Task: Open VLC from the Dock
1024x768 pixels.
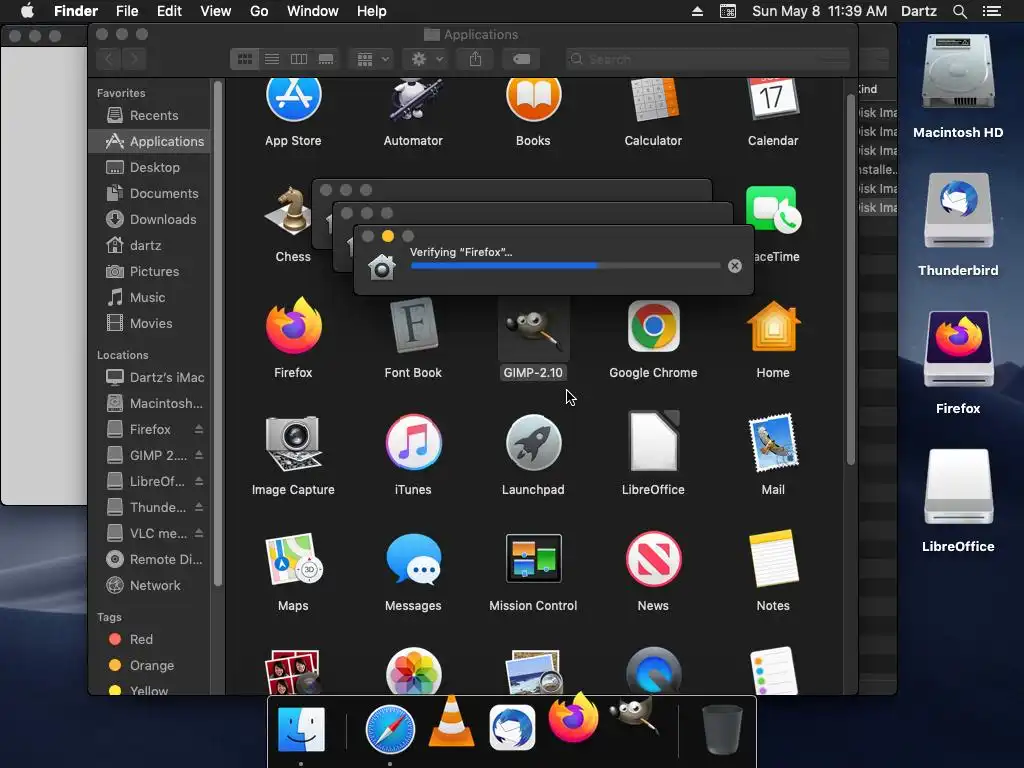Action: coord(451,722)
